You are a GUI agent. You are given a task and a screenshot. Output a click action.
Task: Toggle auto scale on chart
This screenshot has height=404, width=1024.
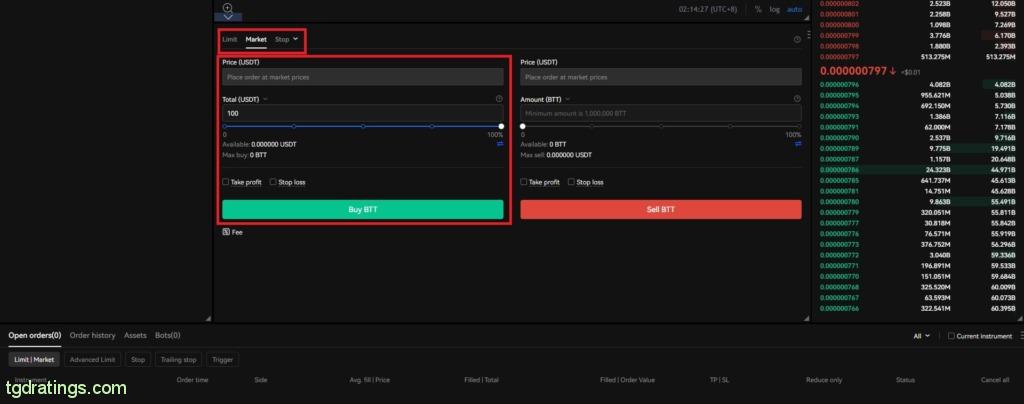(x=794, y=9)
